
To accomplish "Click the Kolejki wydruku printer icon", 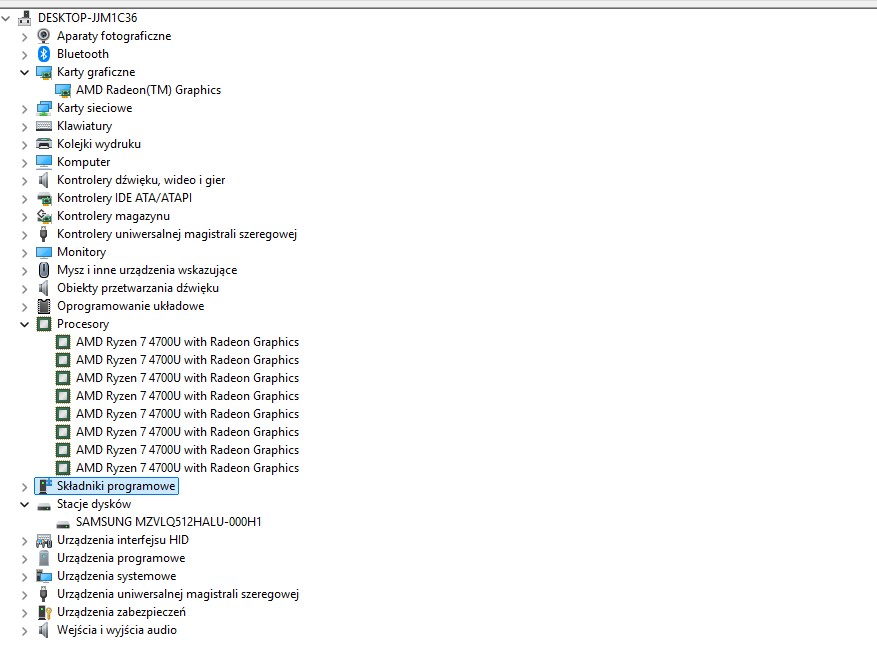I will coord(44,144).
